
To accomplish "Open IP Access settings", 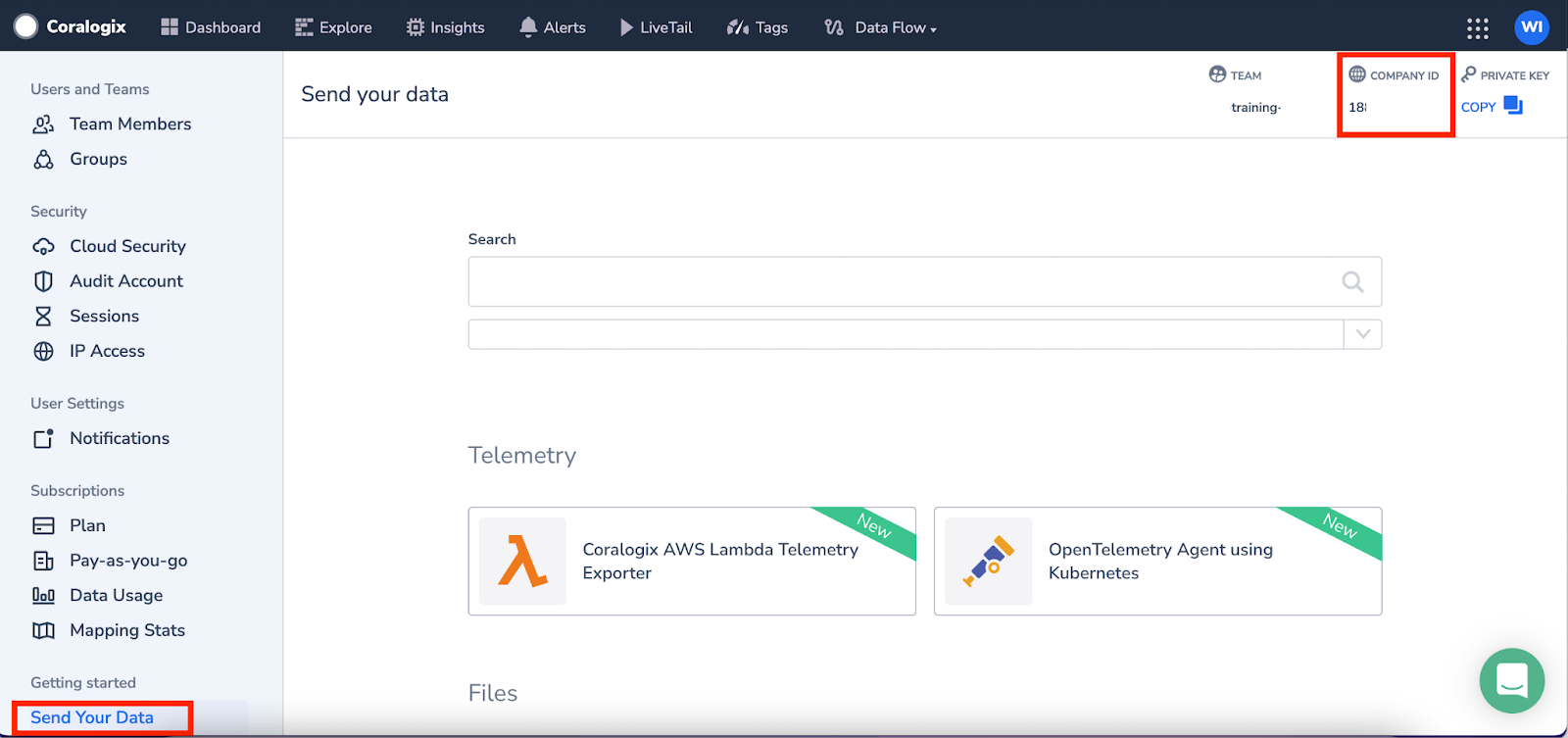I will [107, 351].
